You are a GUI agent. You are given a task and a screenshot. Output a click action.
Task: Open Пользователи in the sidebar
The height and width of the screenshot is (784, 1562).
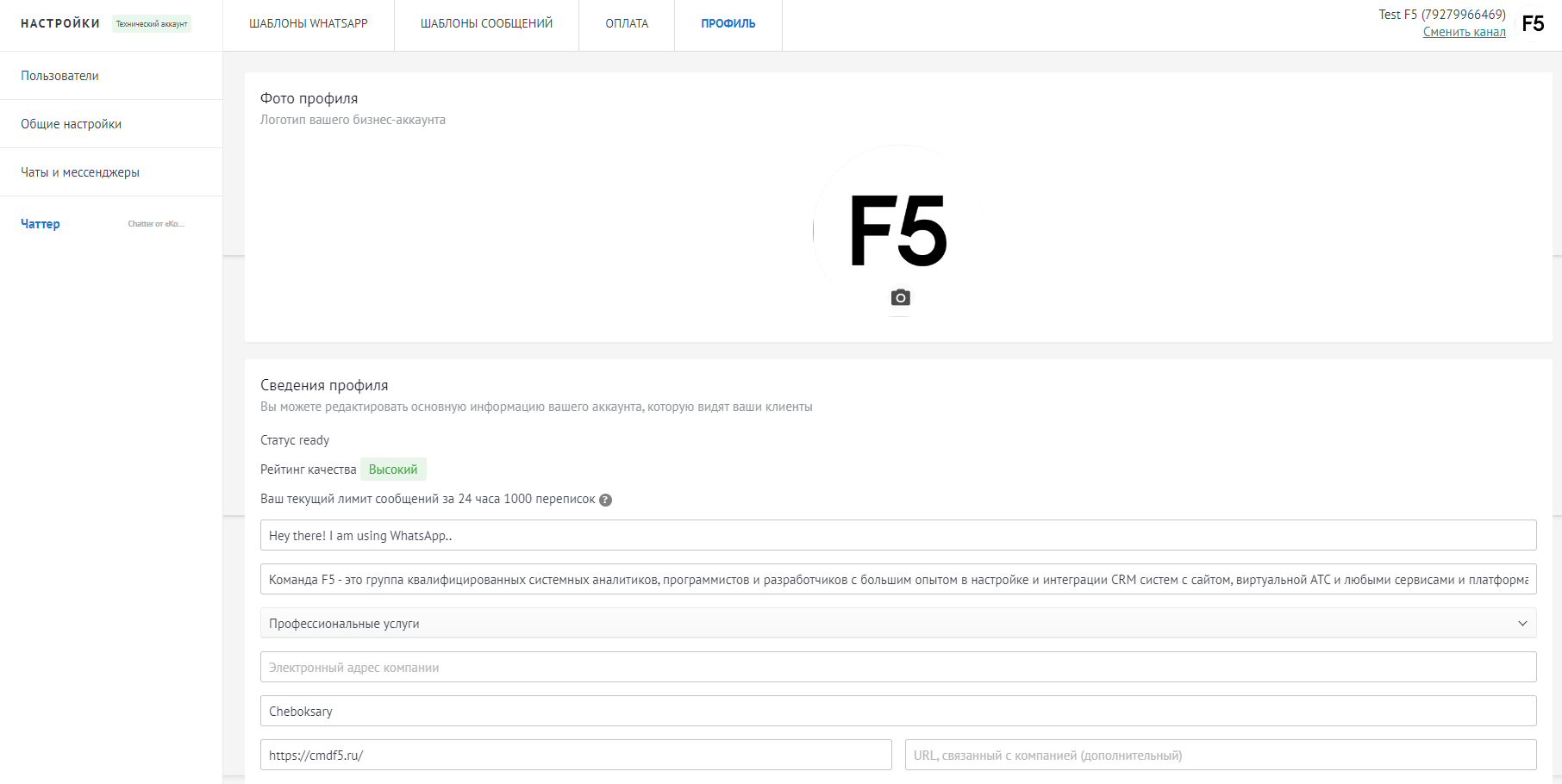point(111,76)
